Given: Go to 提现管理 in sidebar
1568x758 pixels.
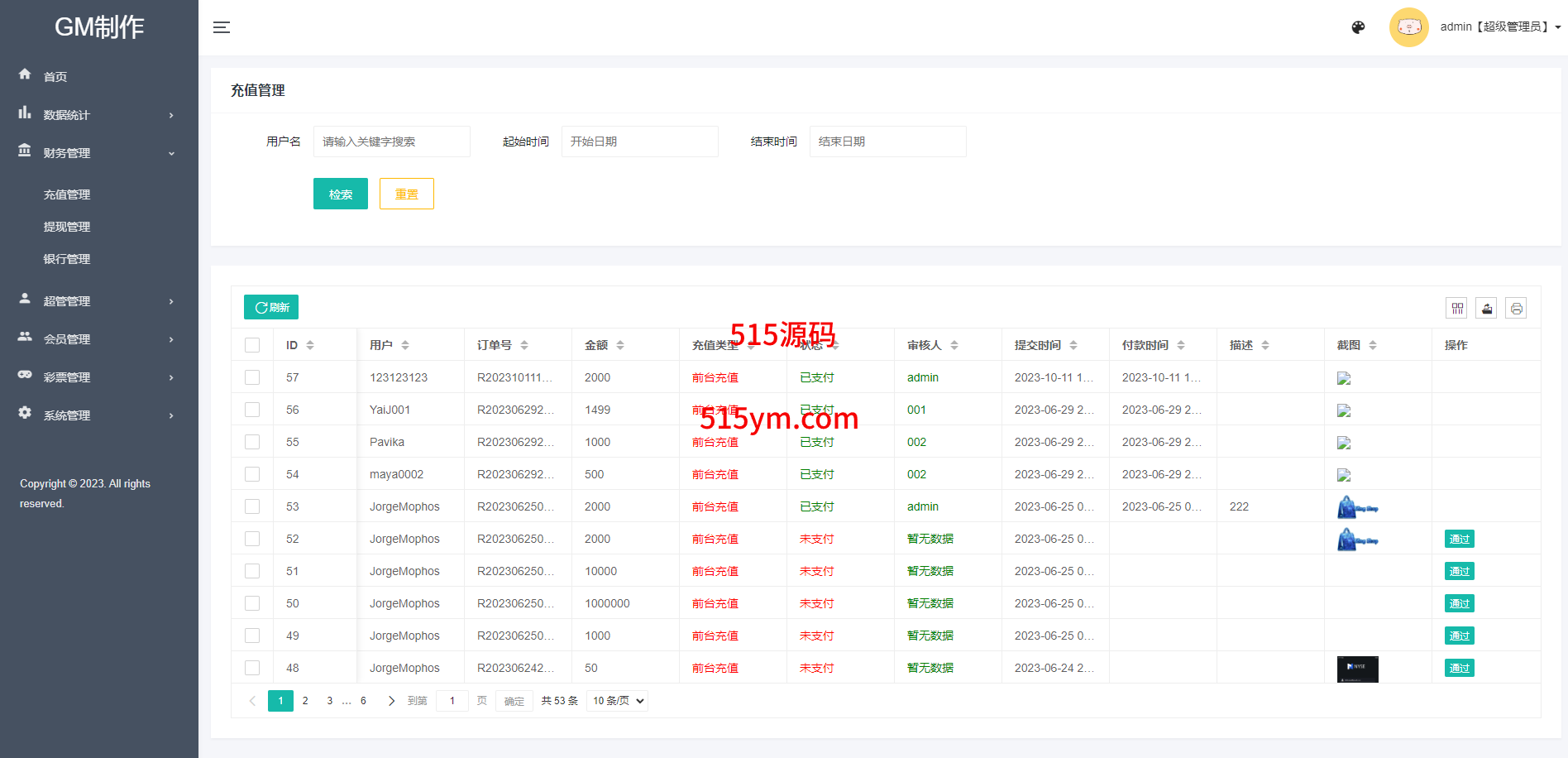Looking at the screenshot, I should coord(67,227).
